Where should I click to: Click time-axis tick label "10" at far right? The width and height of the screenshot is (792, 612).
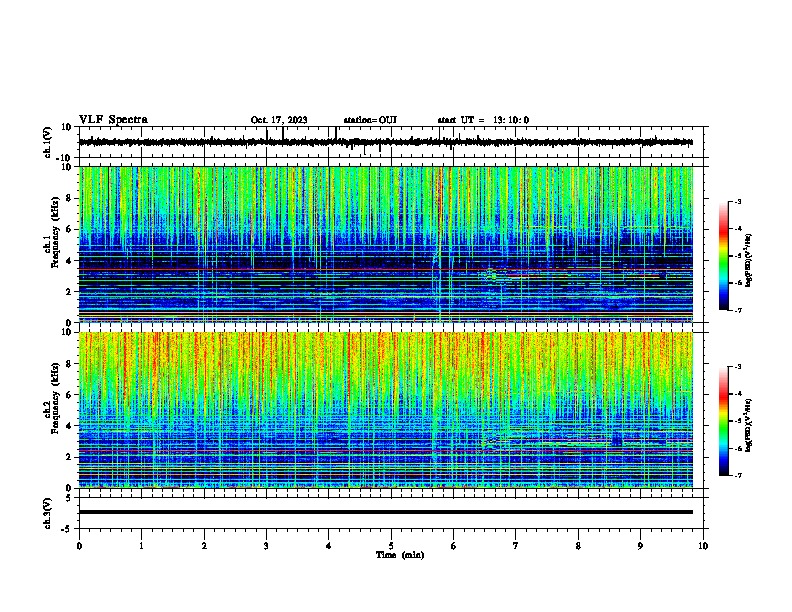coord(703,545)
